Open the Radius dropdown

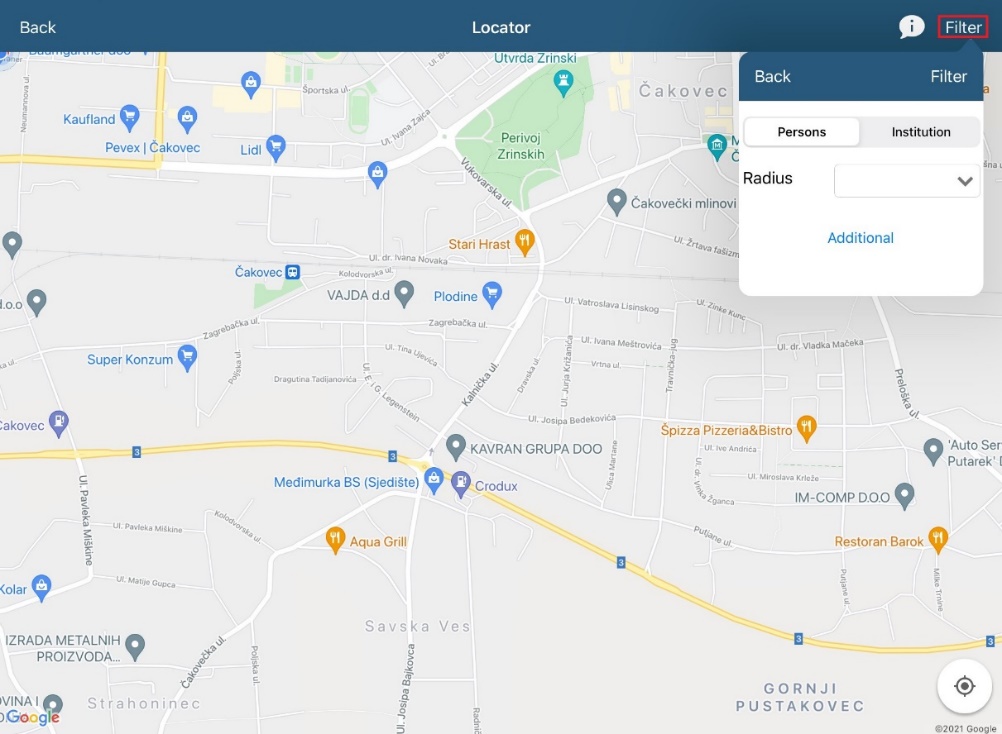(906, 181)
